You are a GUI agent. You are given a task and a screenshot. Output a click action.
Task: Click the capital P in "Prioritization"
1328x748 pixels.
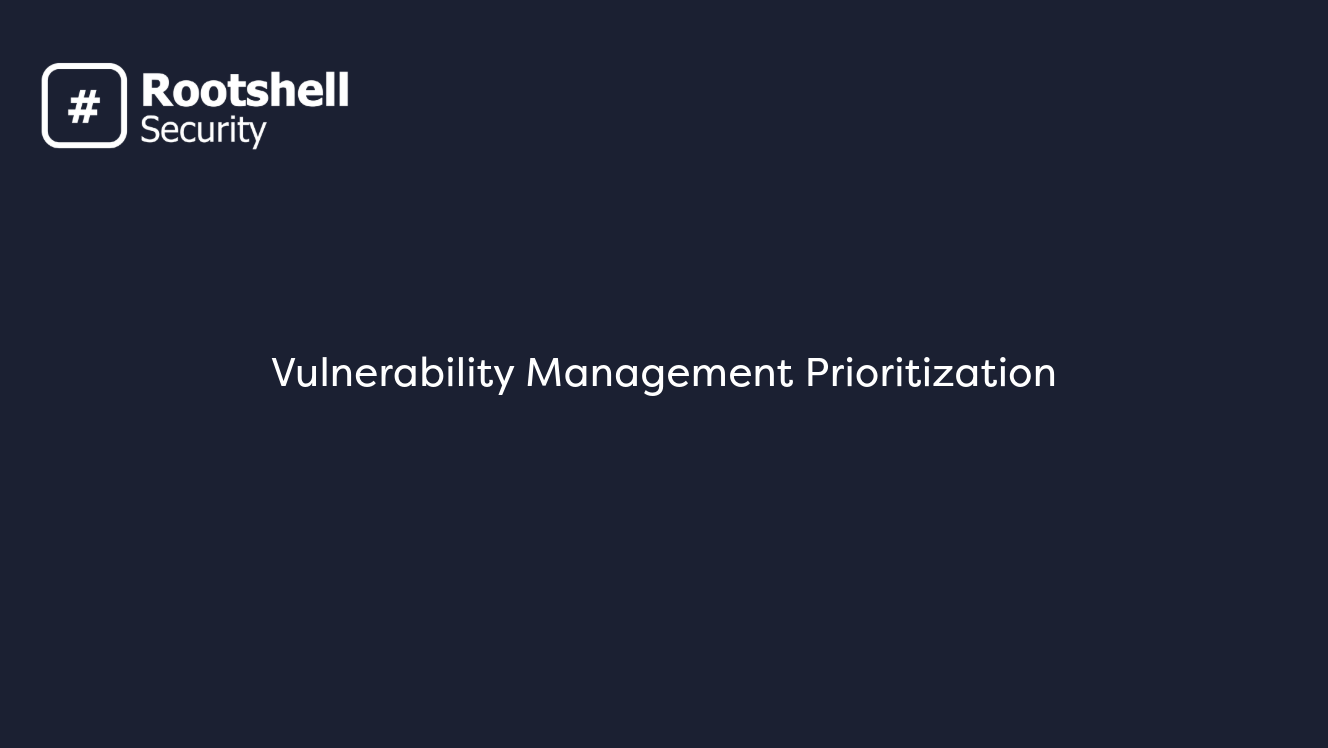[815, 373]
